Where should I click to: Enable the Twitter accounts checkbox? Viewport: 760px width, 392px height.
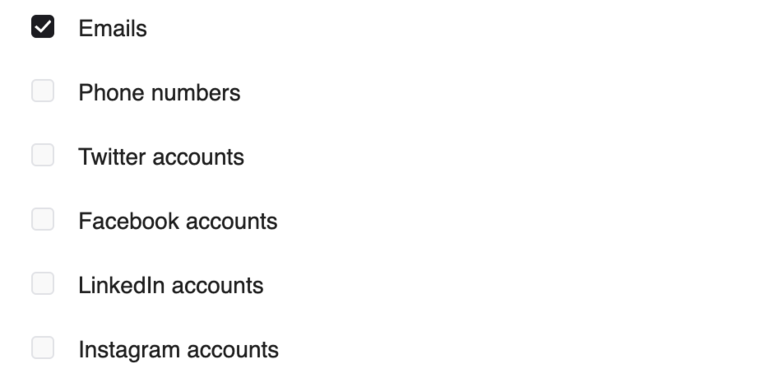coord(43,155)
